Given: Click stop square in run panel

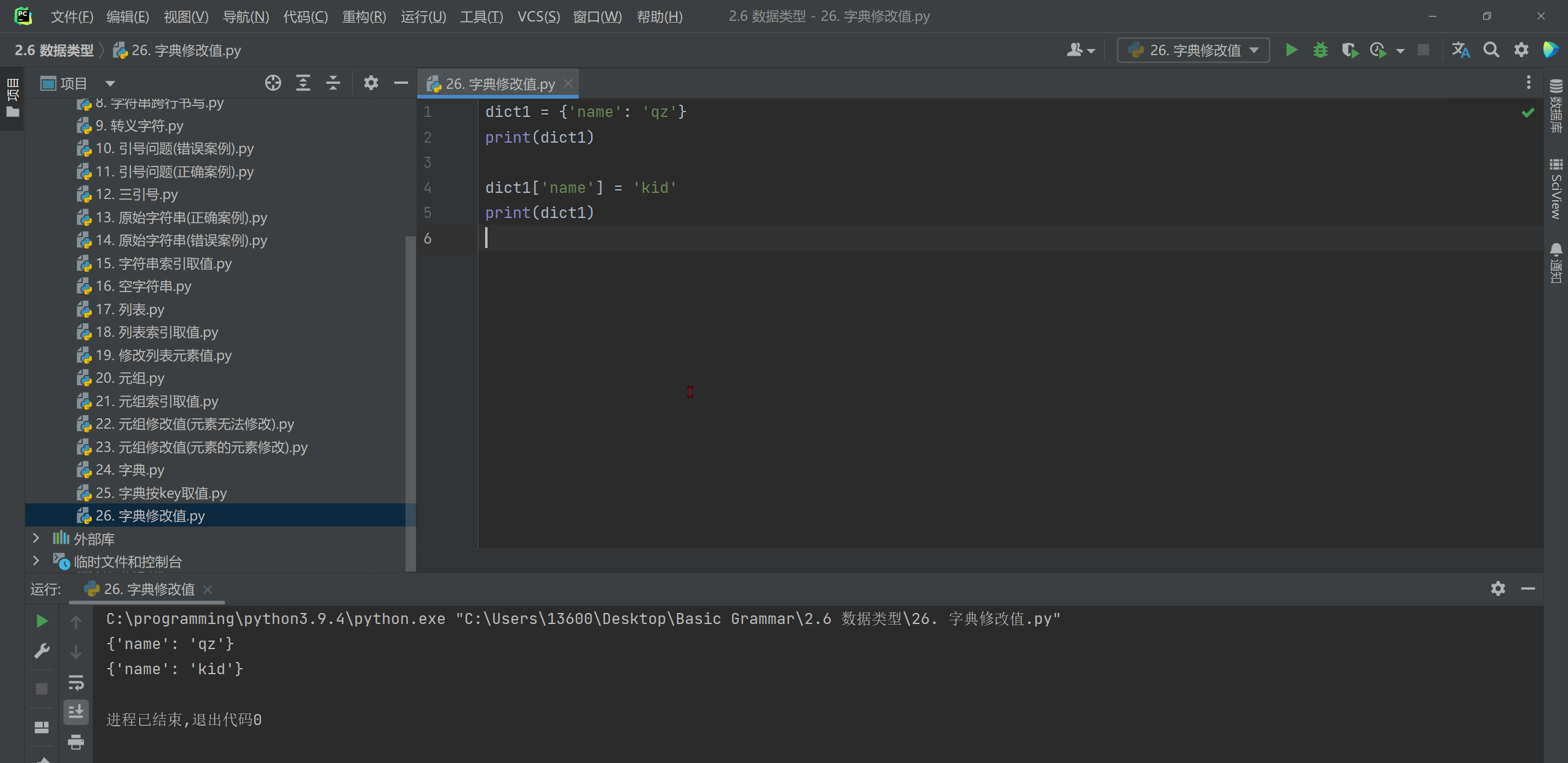Looking at the screenshot, I should [42, 689].
